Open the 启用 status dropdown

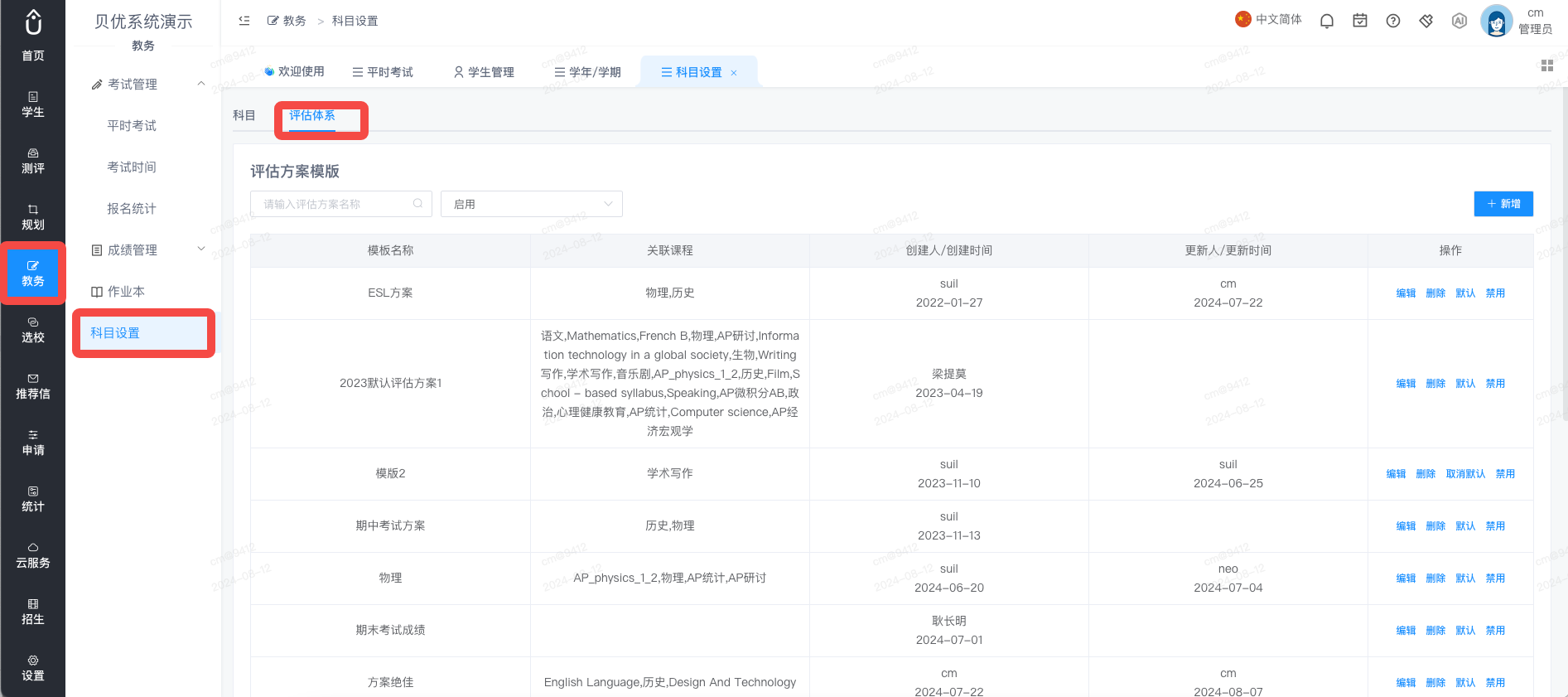click(x=532, y=204)
